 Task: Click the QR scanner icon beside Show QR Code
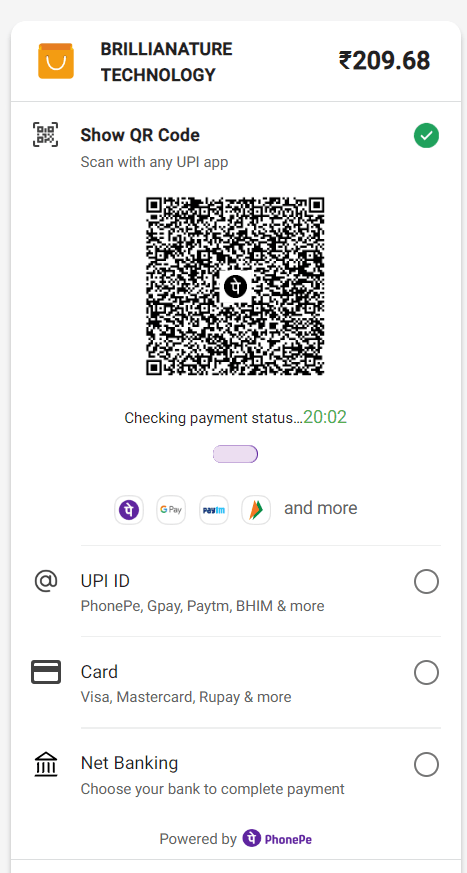(x=46, y=135)
